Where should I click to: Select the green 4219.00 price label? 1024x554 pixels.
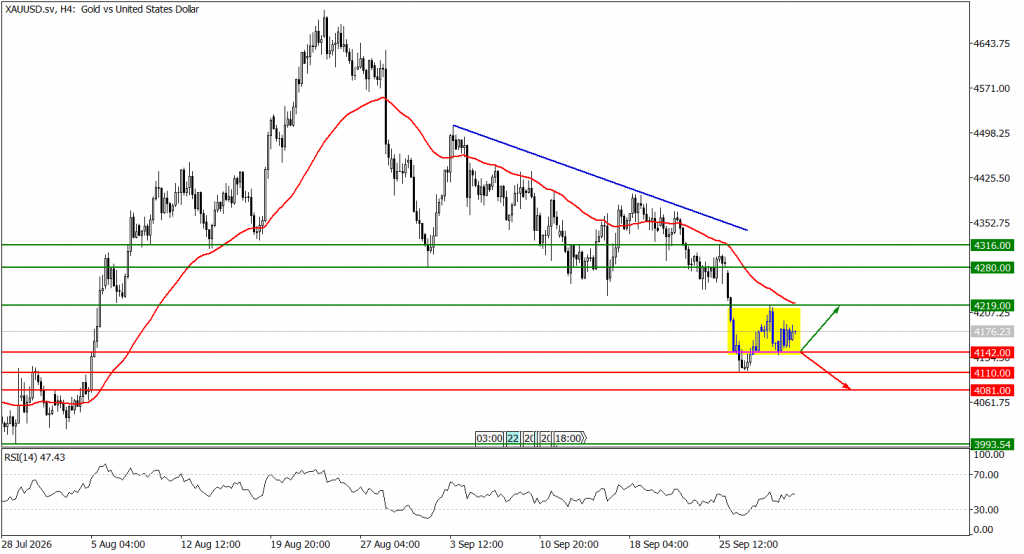coord(992,306)
